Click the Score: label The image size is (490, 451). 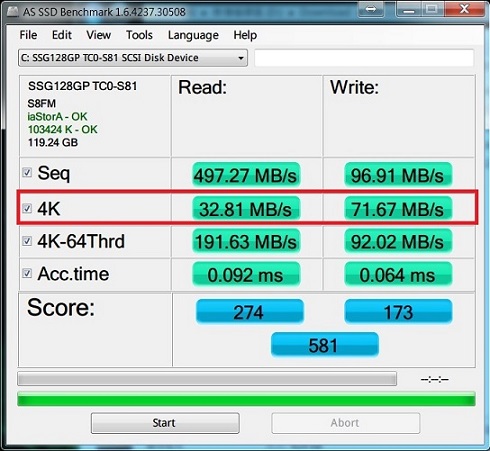tap(61, 307)
